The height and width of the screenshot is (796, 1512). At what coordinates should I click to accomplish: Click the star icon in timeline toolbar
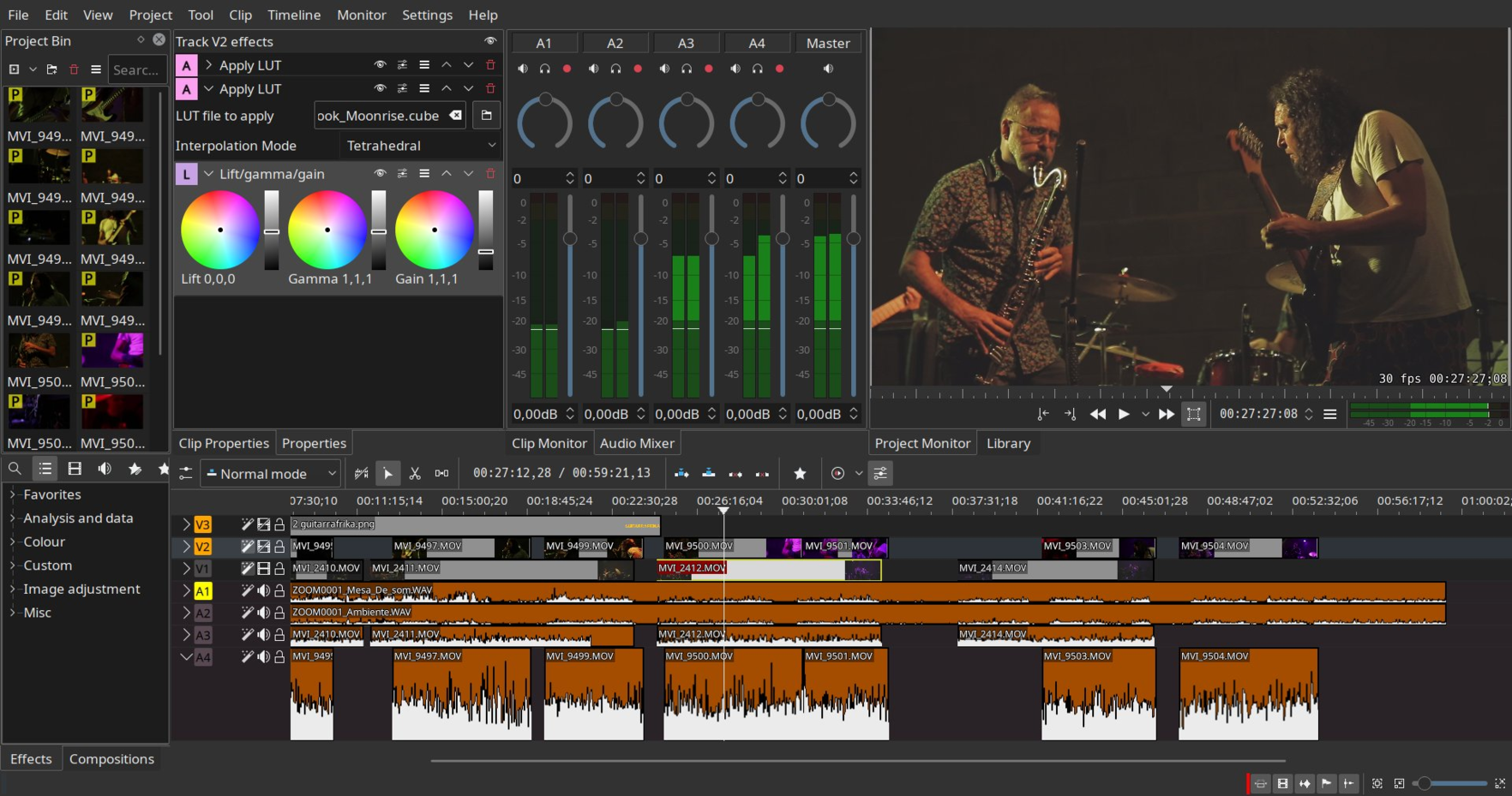pos(800,474)
